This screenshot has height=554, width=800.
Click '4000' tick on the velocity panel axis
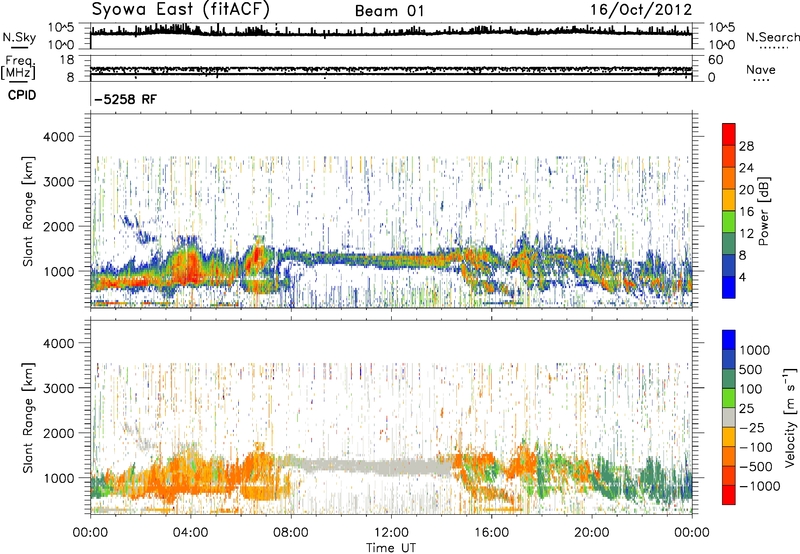[59, 343]
